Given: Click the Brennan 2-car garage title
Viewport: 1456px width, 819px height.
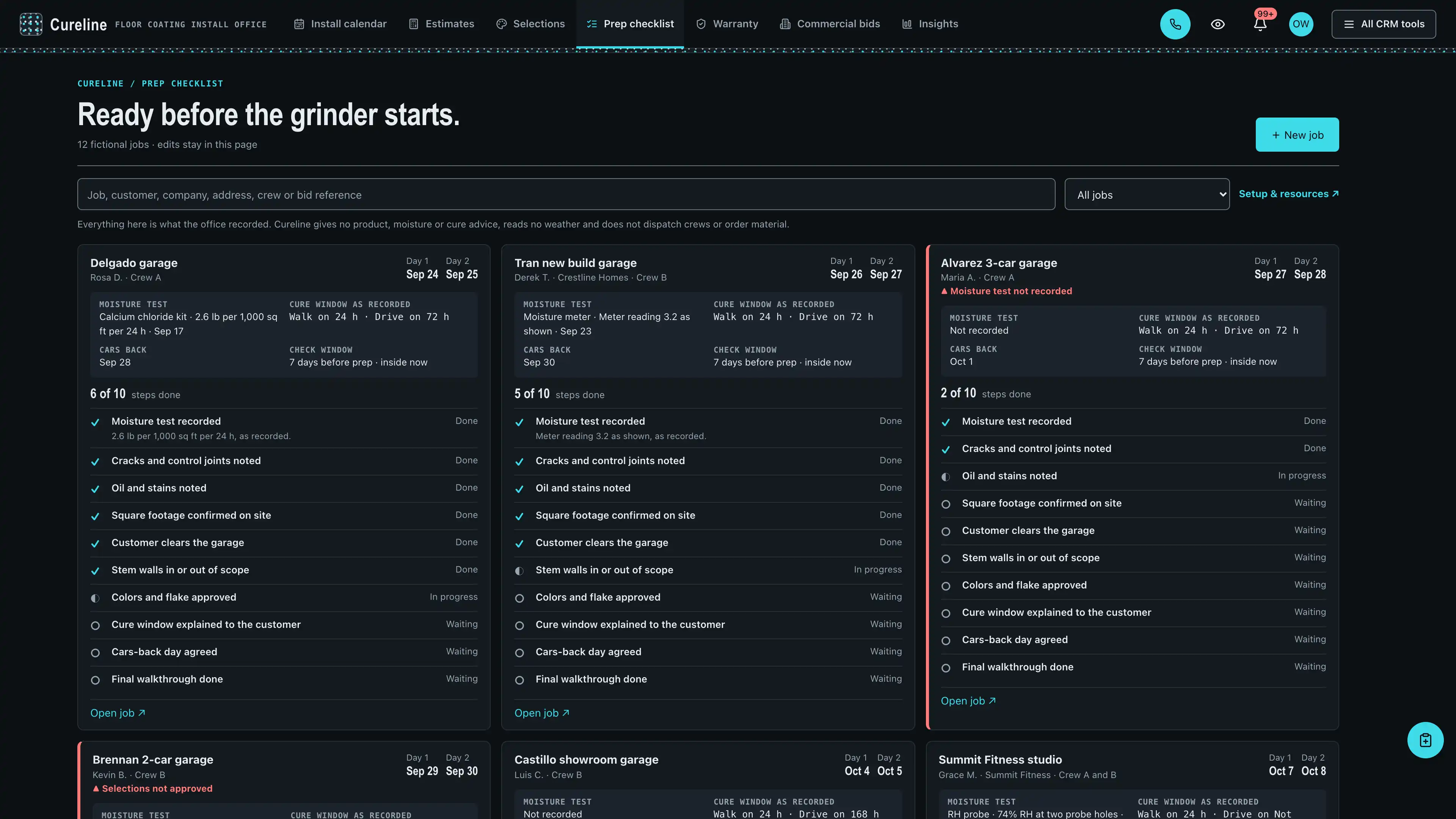Looking at the screenshot, I should coord(152,759).
